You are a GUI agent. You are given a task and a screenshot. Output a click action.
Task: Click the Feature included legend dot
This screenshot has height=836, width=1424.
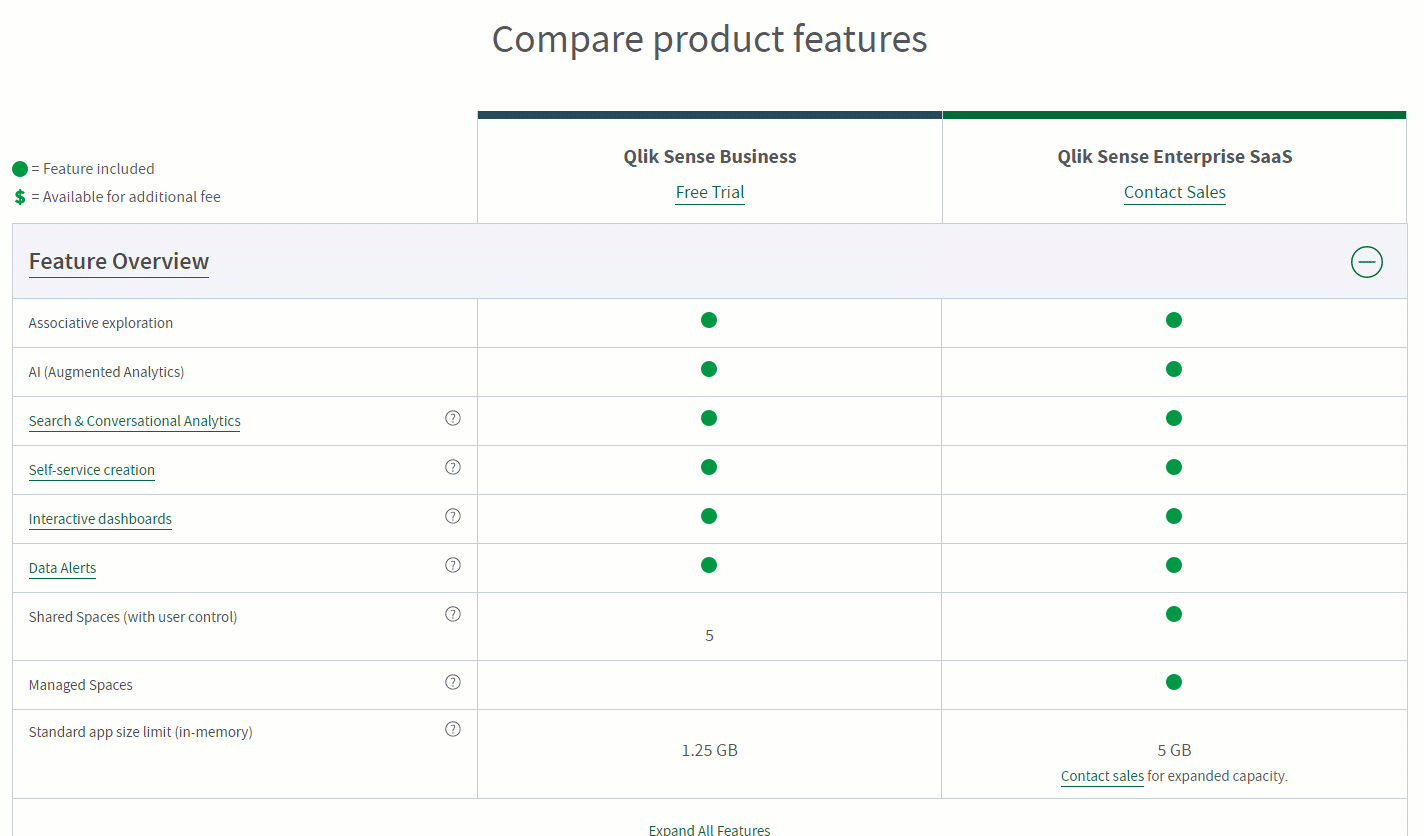coord(20,169)
